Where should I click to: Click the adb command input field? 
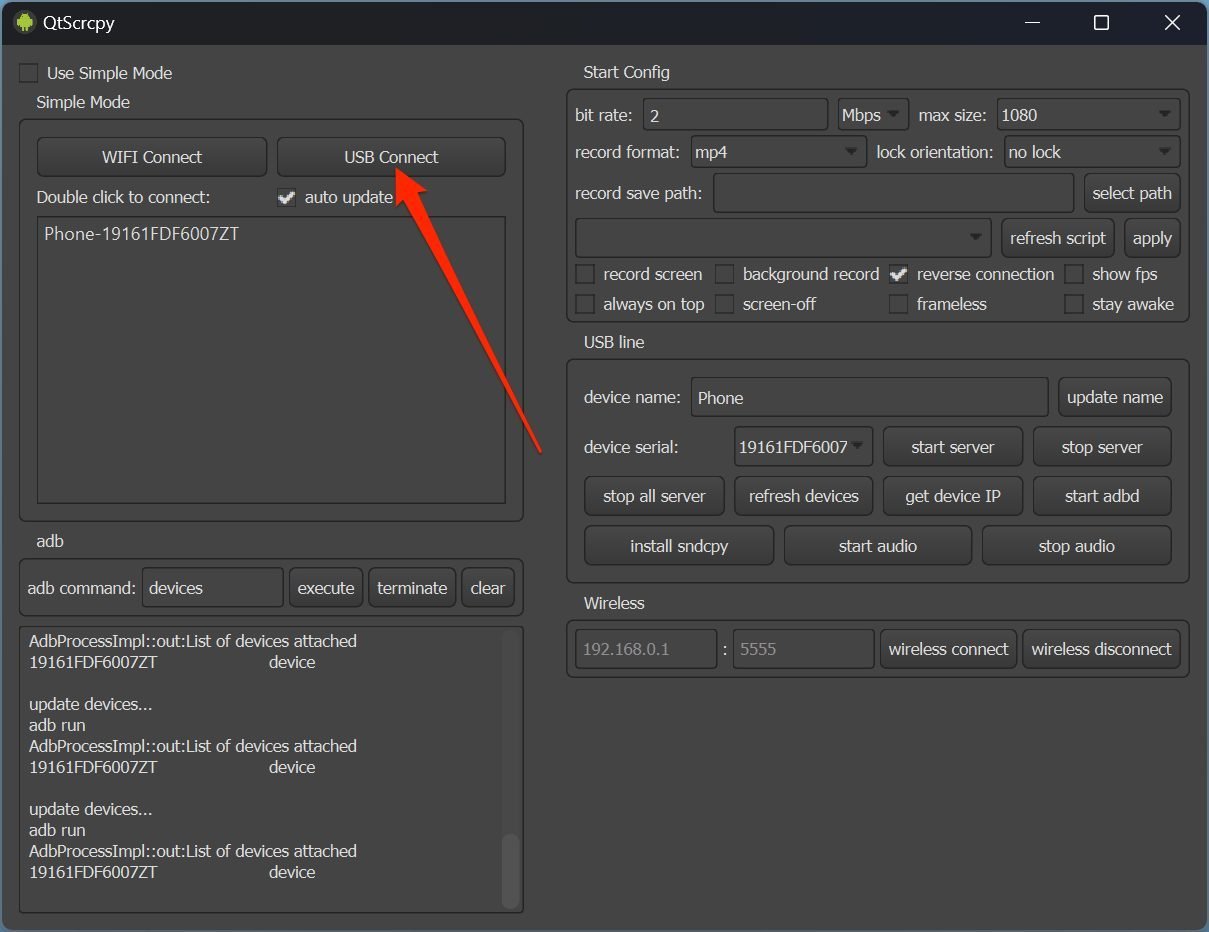click(213, 588)
